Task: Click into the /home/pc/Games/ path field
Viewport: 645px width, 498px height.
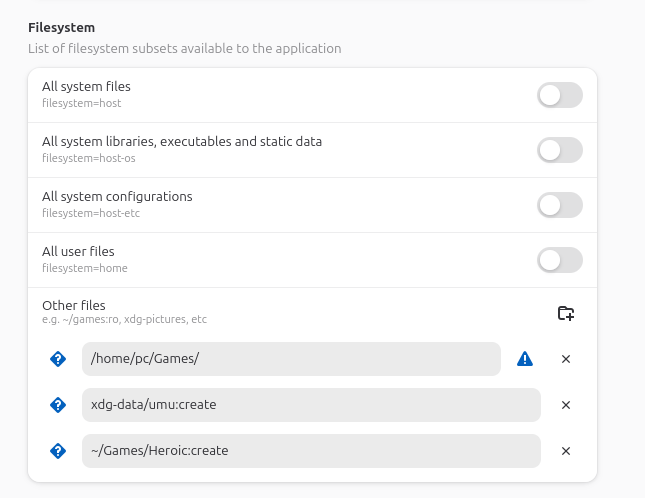Action: (290, 359)
